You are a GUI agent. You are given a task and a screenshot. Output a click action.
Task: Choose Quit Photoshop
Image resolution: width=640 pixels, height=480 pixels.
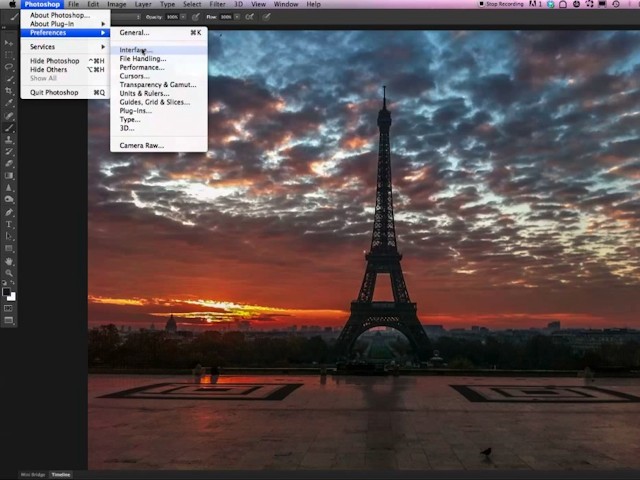tap(66, 92)
